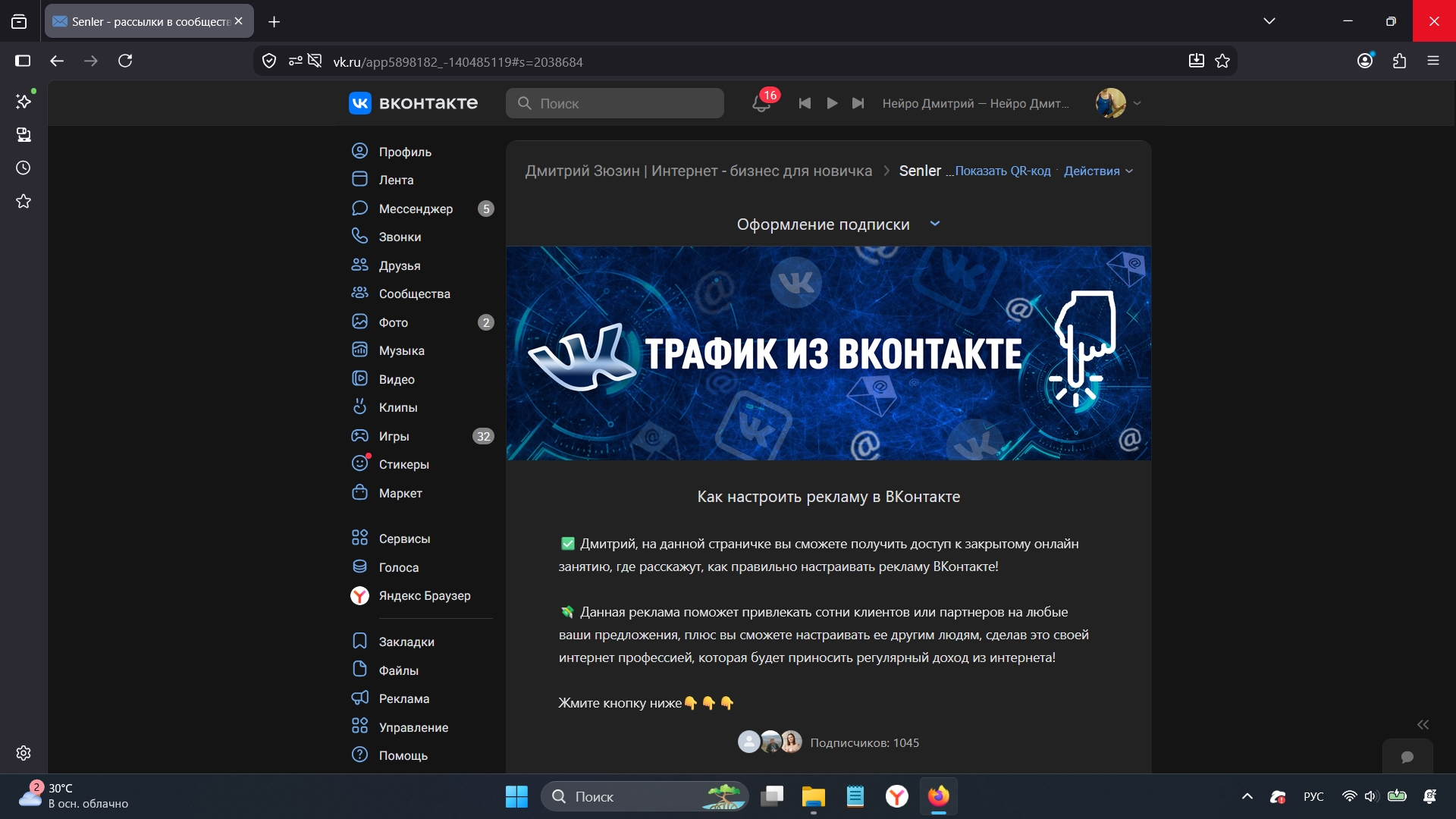Screen dimensions: 1456x819
Task: Click the Управление icon
Action: (359, 726)
